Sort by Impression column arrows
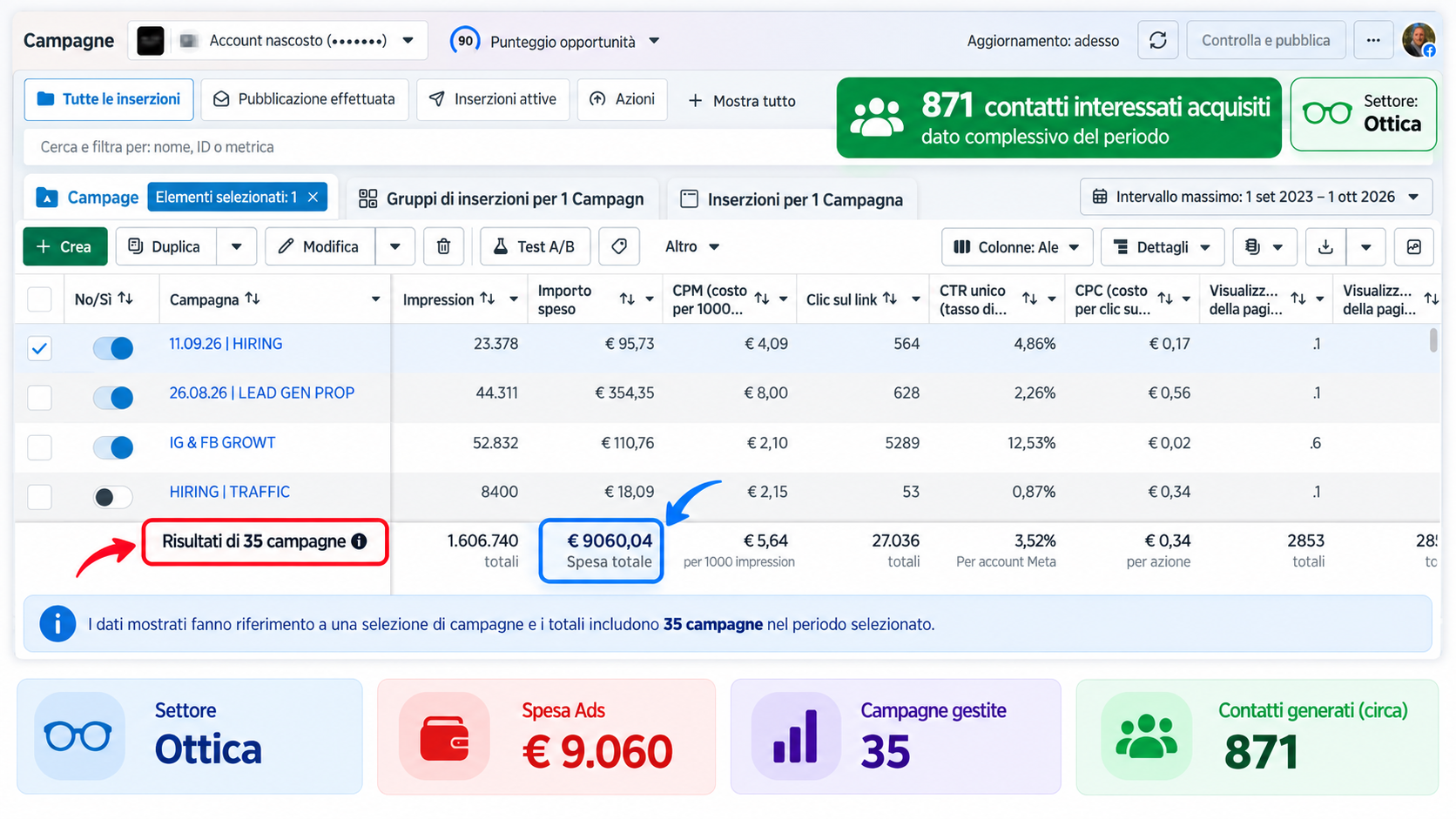The image size is (1456, 819). 488,299
